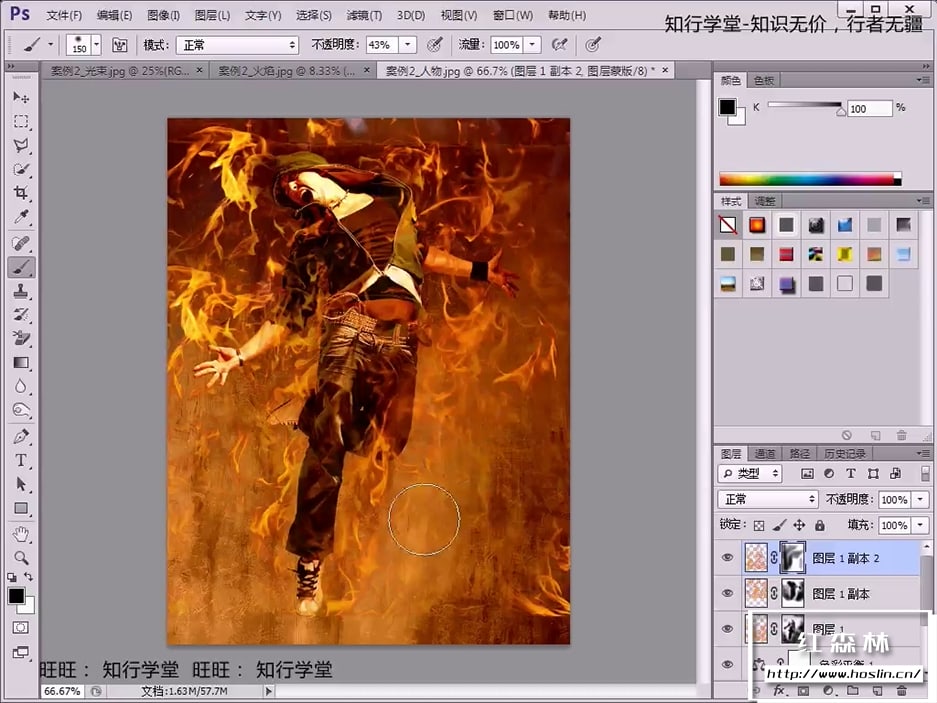Select the Spot Healing Brush tool
The height and width of the screenshot is (703, 937).
click(x=21, y=243)
